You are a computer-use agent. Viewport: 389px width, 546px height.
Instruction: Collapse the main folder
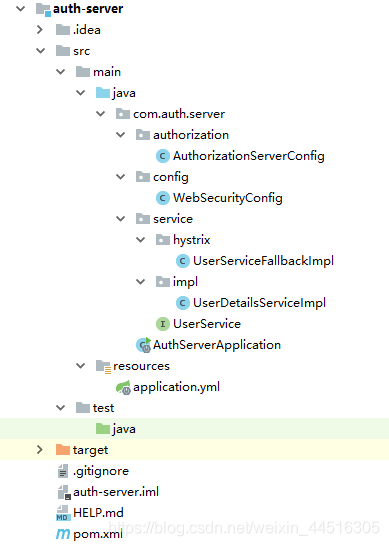61,72
